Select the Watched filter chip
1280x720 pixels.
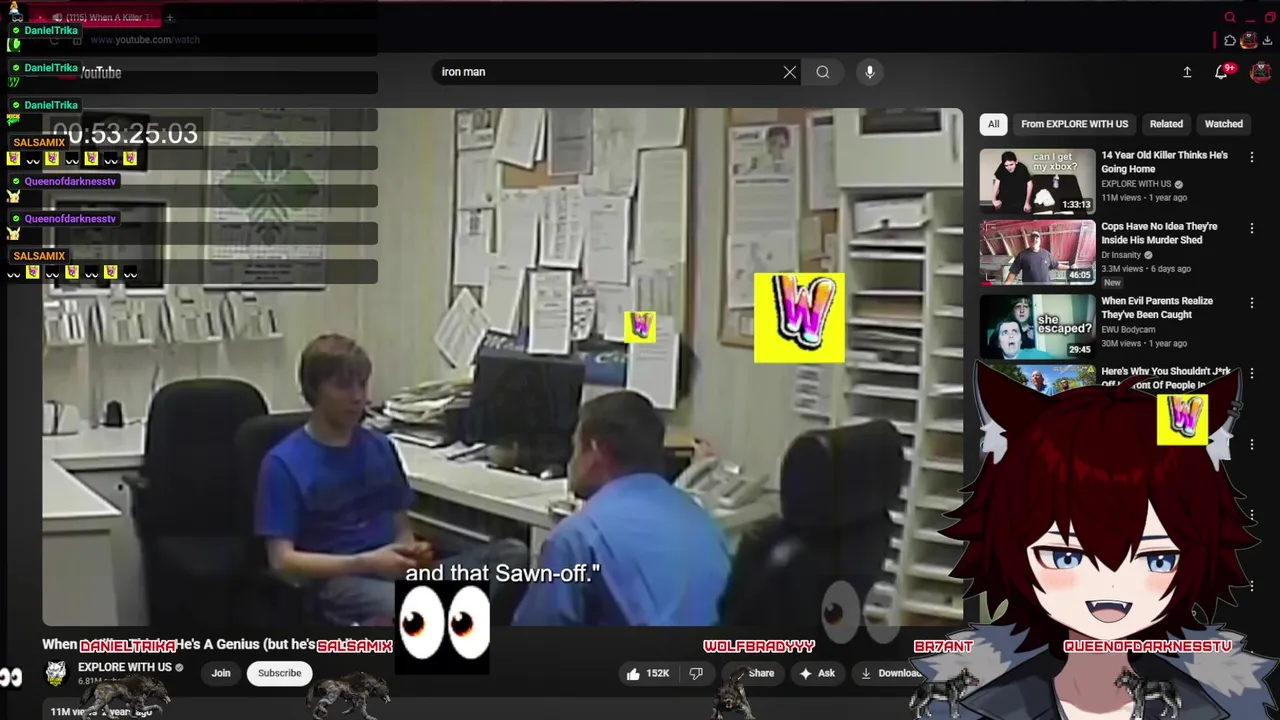pyautogui.click(x=1223, y=124)
